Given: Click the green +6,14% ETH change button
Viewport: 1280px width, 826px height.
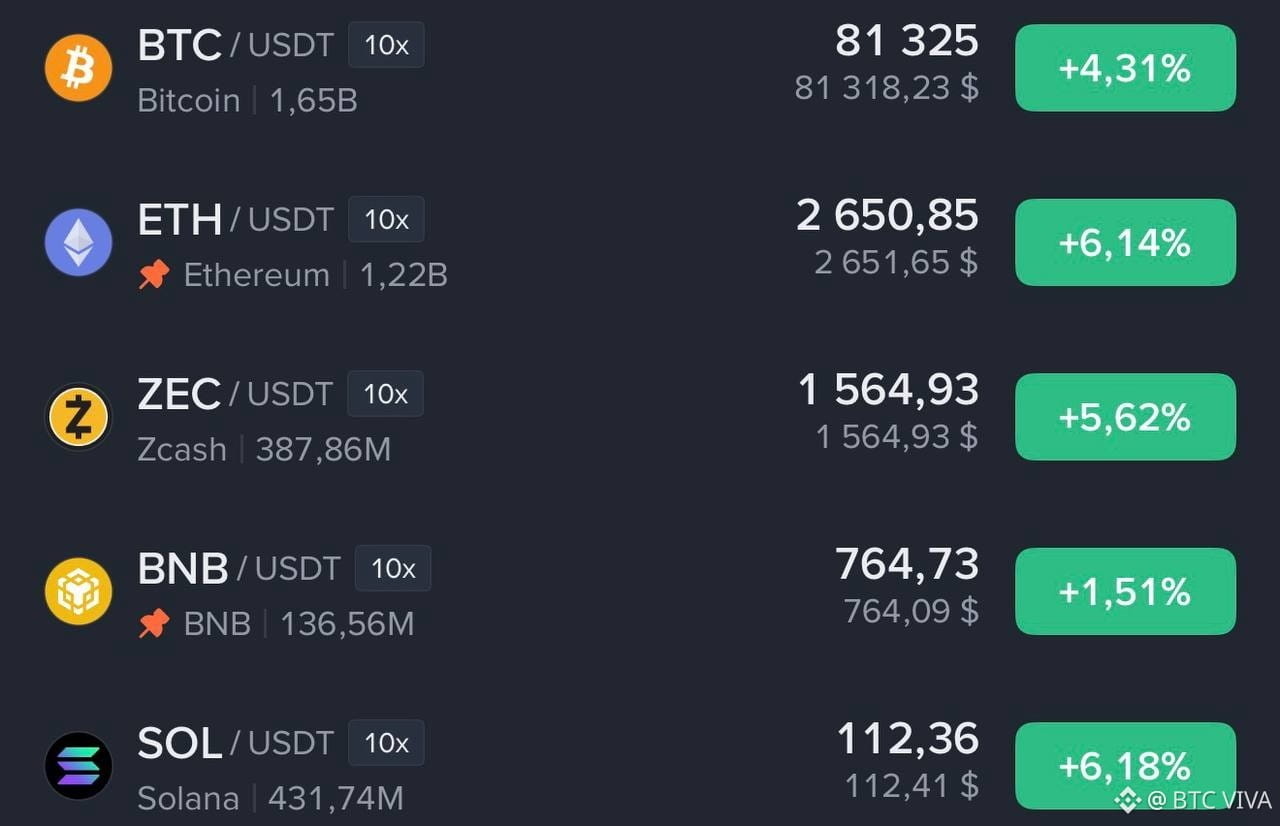Looking at the screenshot, I should (1125, 242).
